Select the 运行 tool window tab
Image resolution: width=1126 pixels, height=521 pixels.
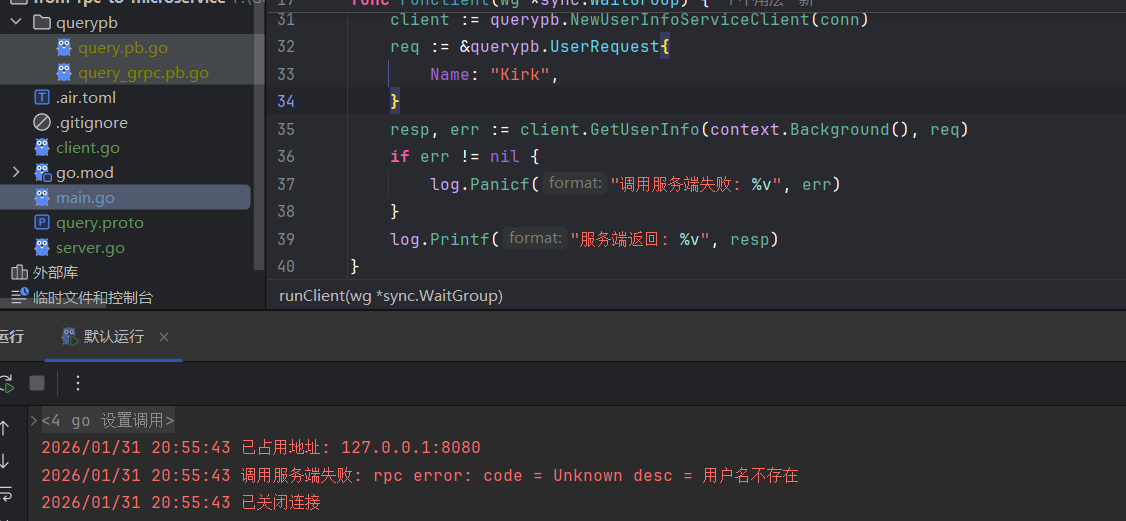pyautogui.click(x=10, y=337)
